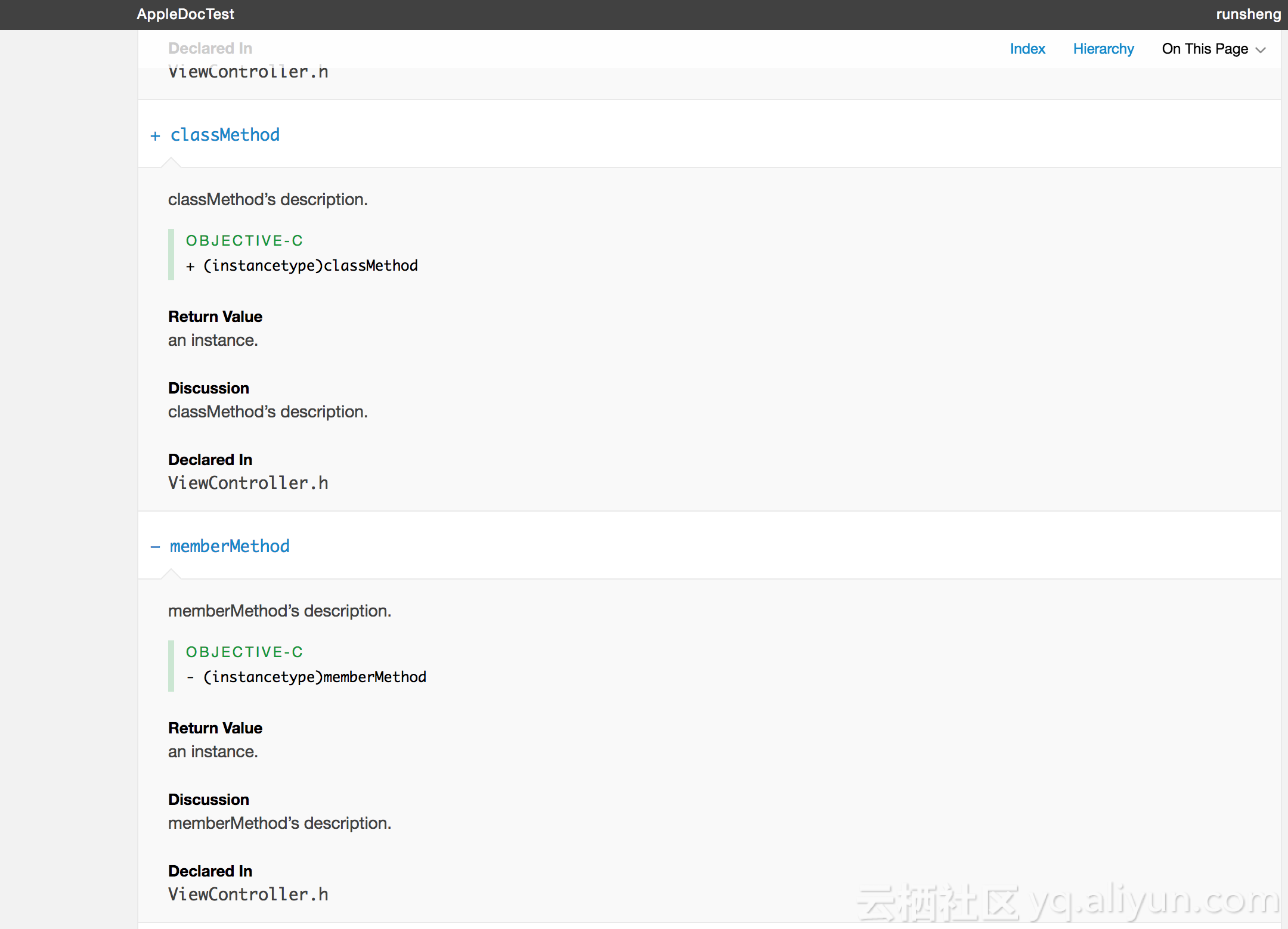
Task: Click the On This Page chevron arrow
Action: [x=1261, y=50]
